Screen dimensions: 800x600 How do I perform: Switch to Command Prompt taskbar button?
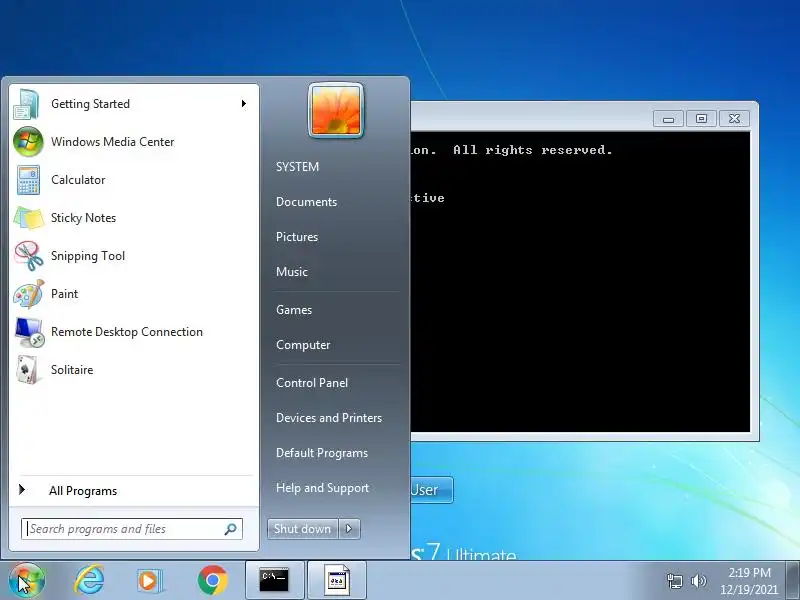(274, 580)
